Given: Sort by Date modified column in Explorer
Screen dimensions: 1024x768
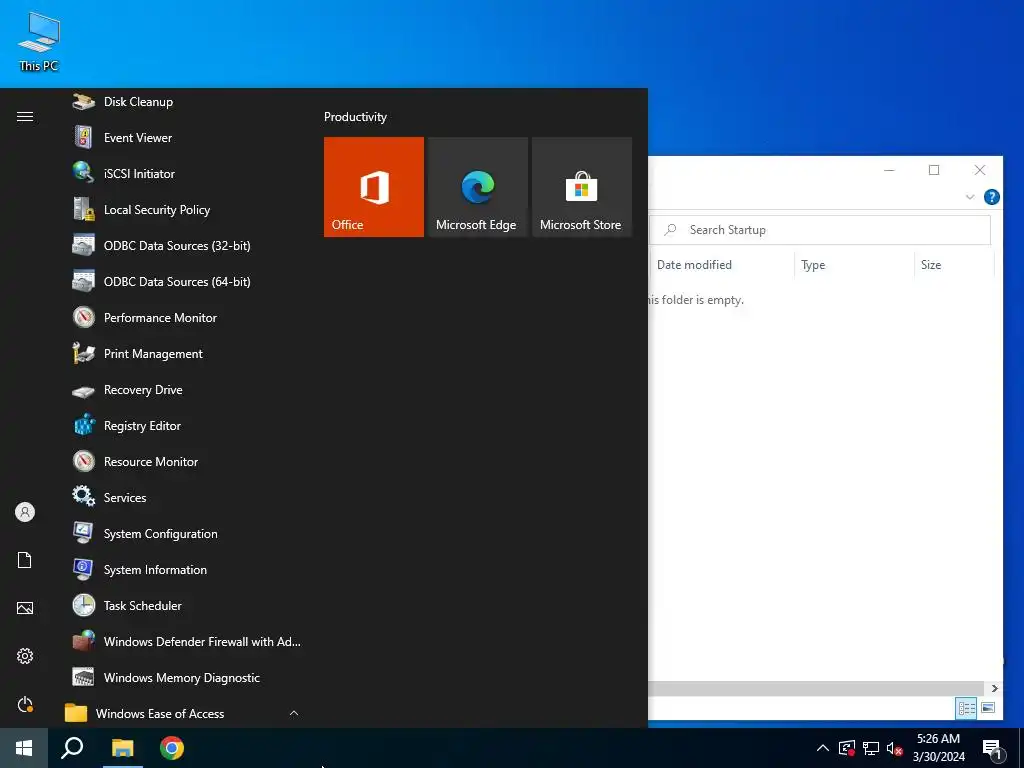Looking at the screenshot, I should [x=722, y=264].
